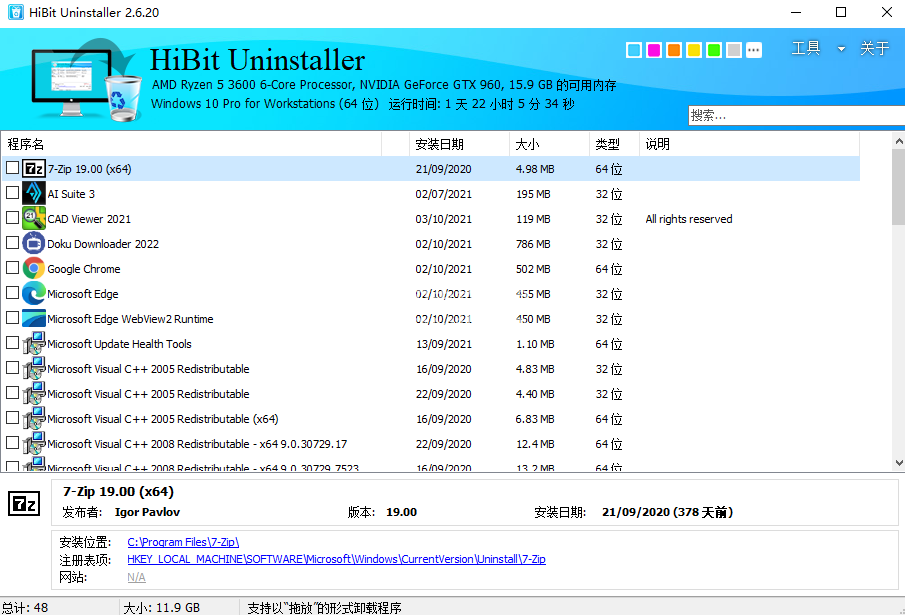Choose the green theme color swatch
The image size is (905, 615).
click(714, 50)
